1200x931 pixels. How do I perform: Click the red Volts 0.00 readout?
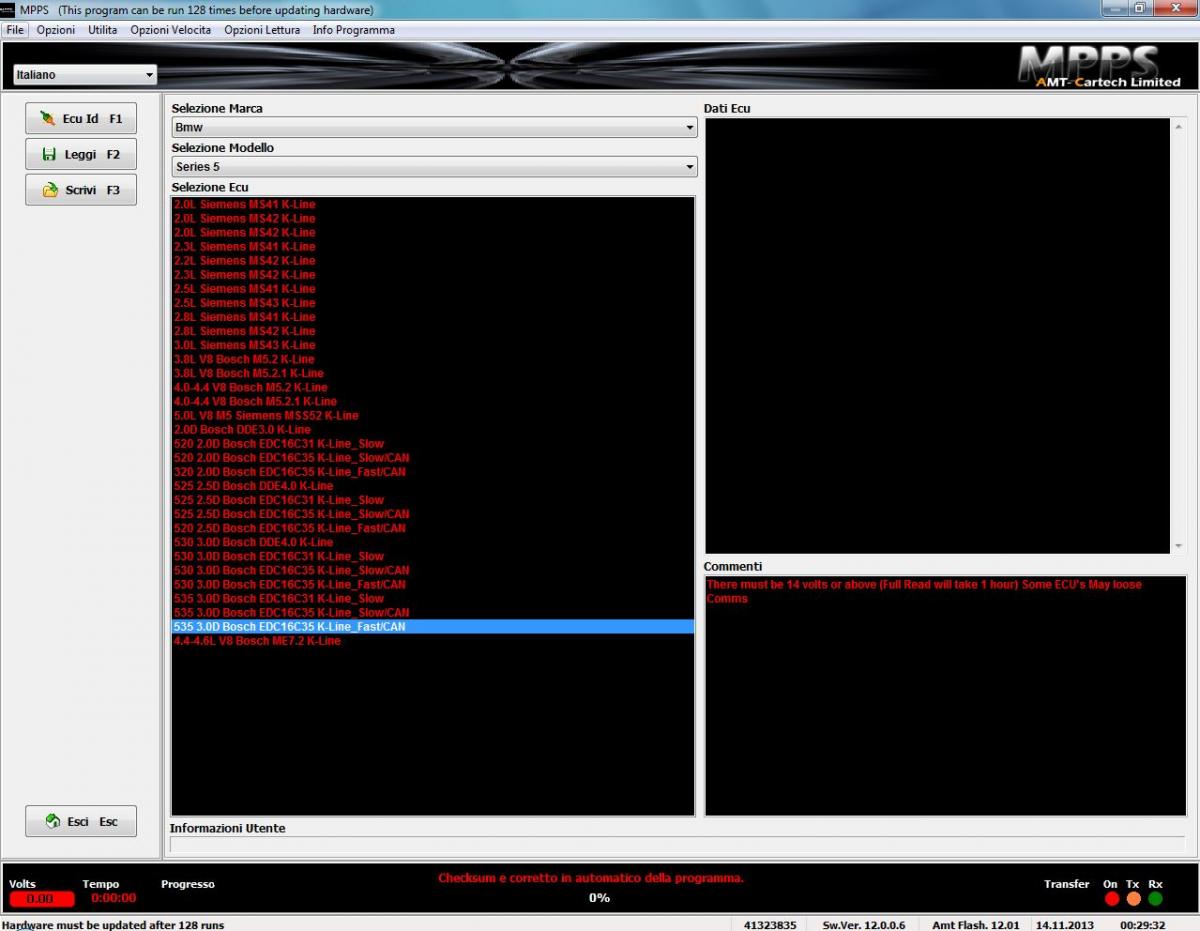[x=41, y=898]
